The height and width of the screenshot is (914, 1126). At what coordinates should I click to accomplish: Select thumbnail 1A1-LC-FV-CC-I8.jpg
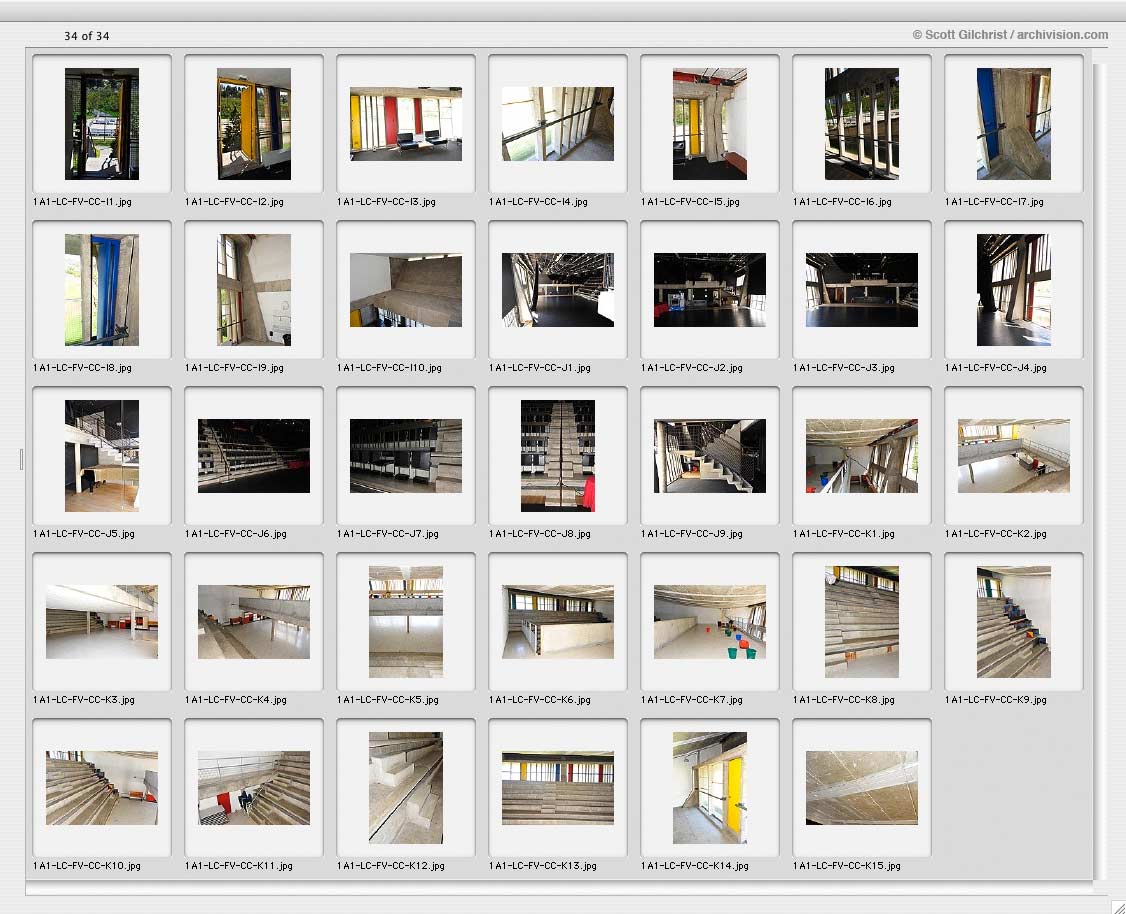102,290
